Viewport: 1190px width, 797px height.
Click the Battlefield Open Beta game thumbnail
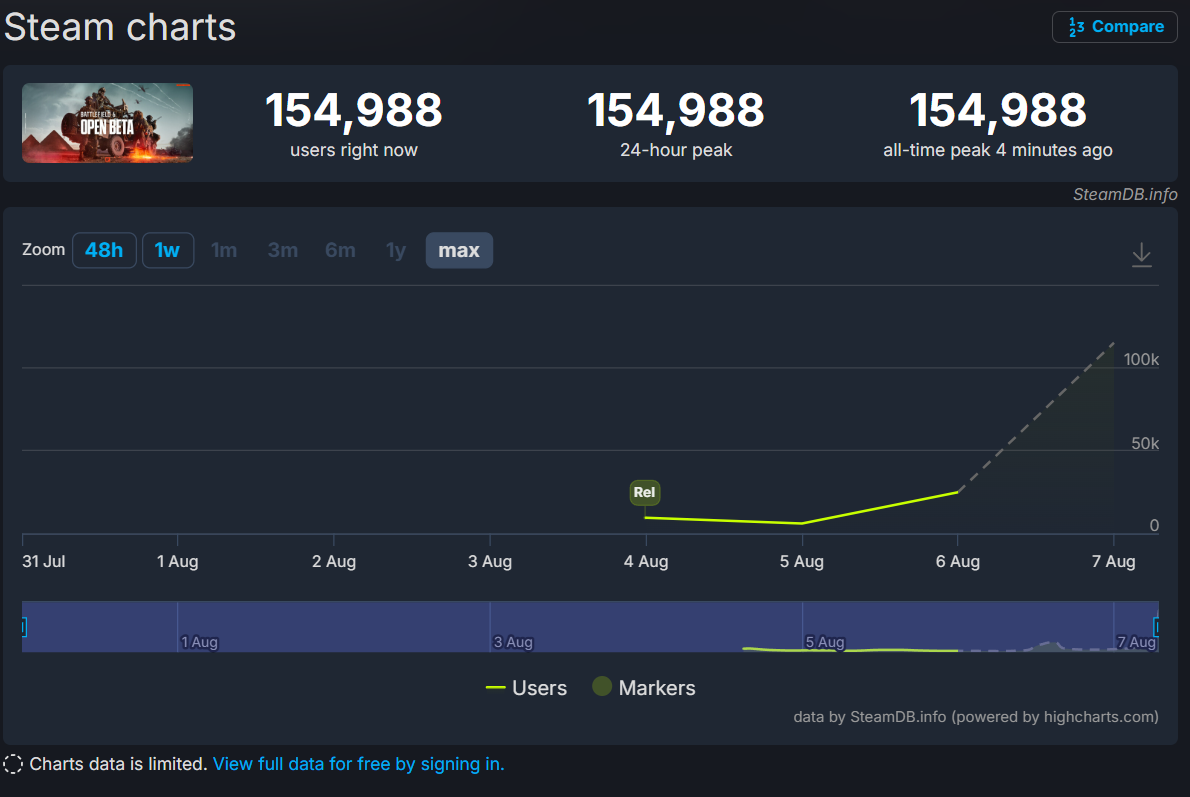pyautogui.click(x=107, y=123)
